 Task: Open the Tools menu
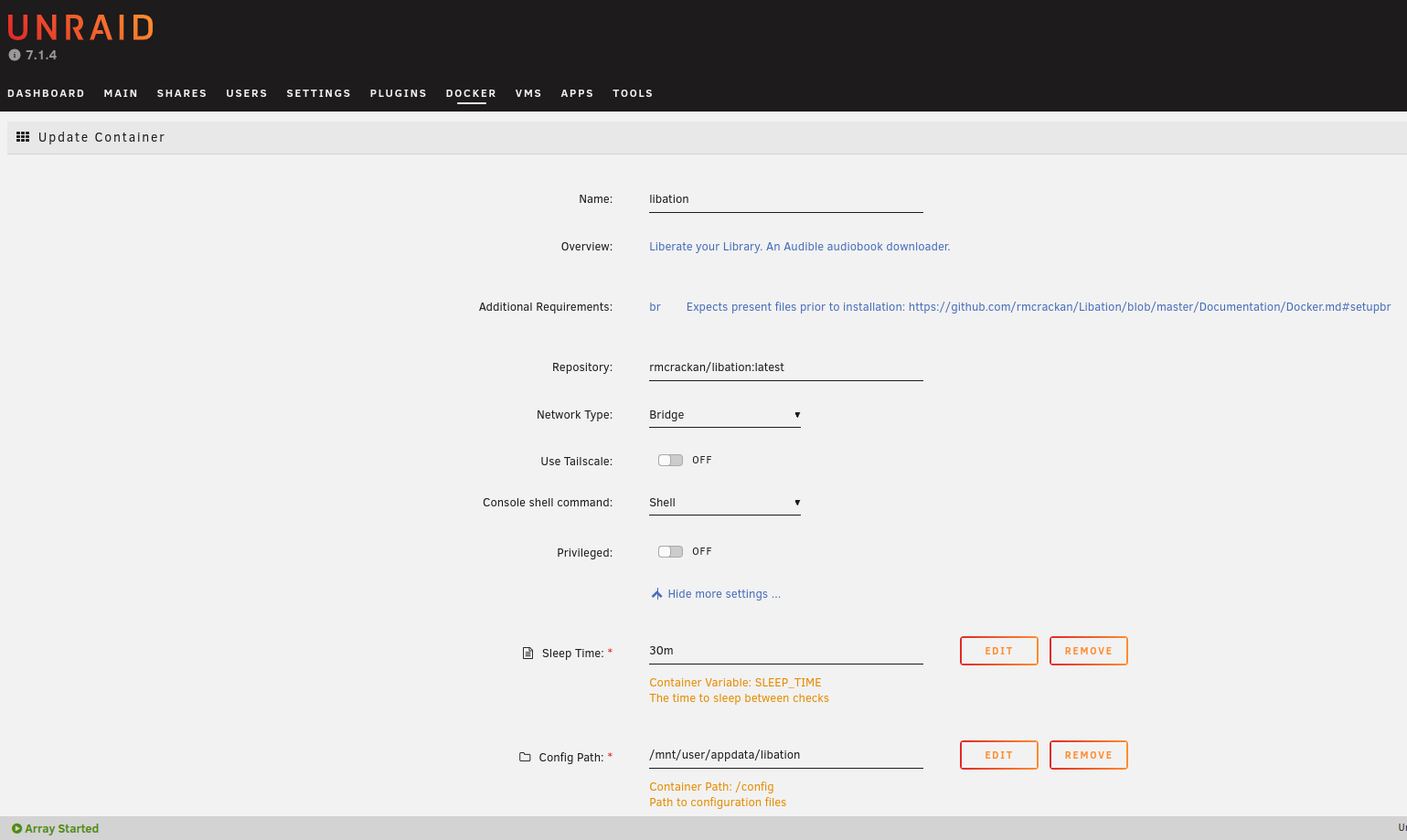(x=633, y=93)
